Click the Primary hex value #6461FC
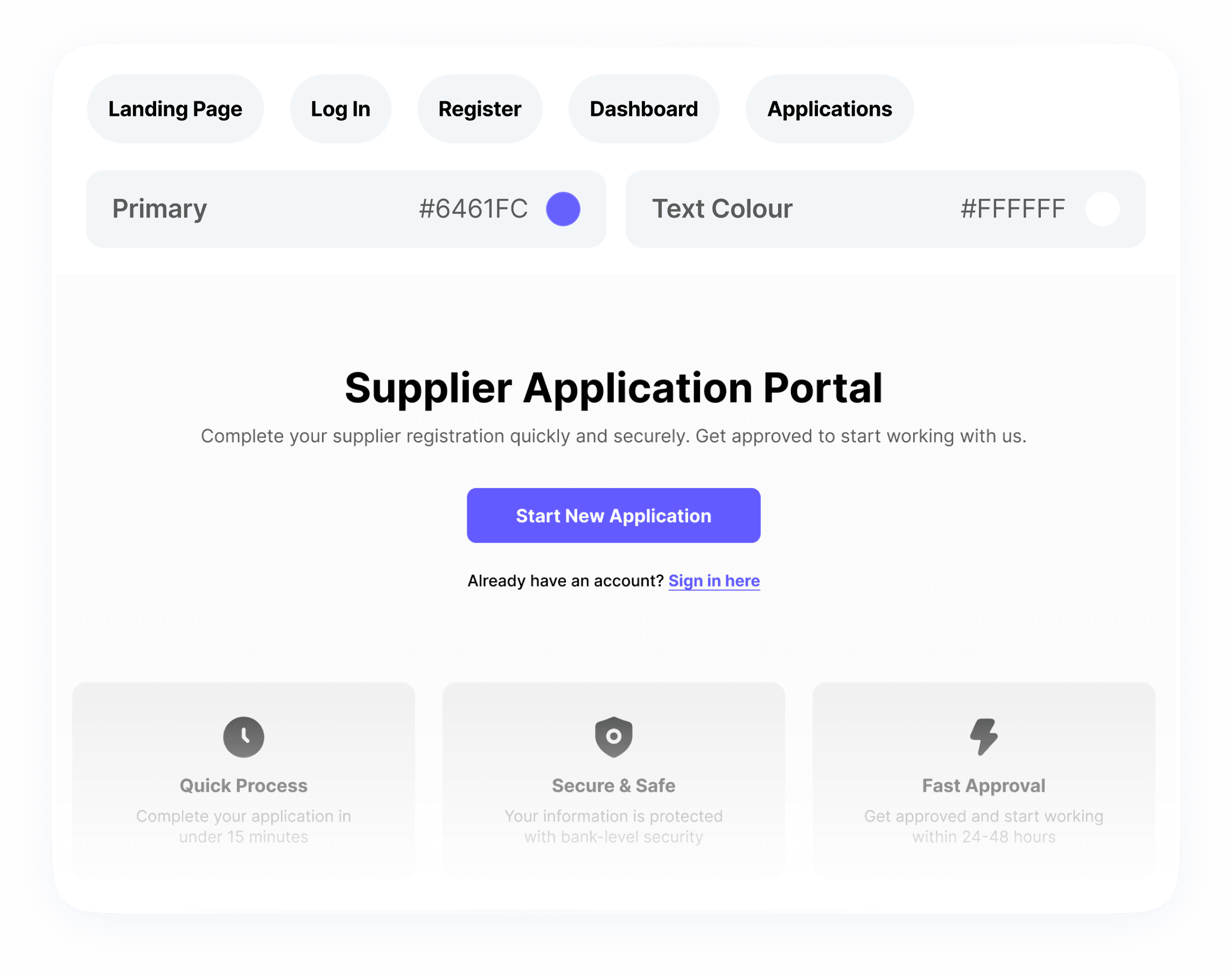Image resolution: width=1232 pixels, height=974 pixels. coord(473,208)
